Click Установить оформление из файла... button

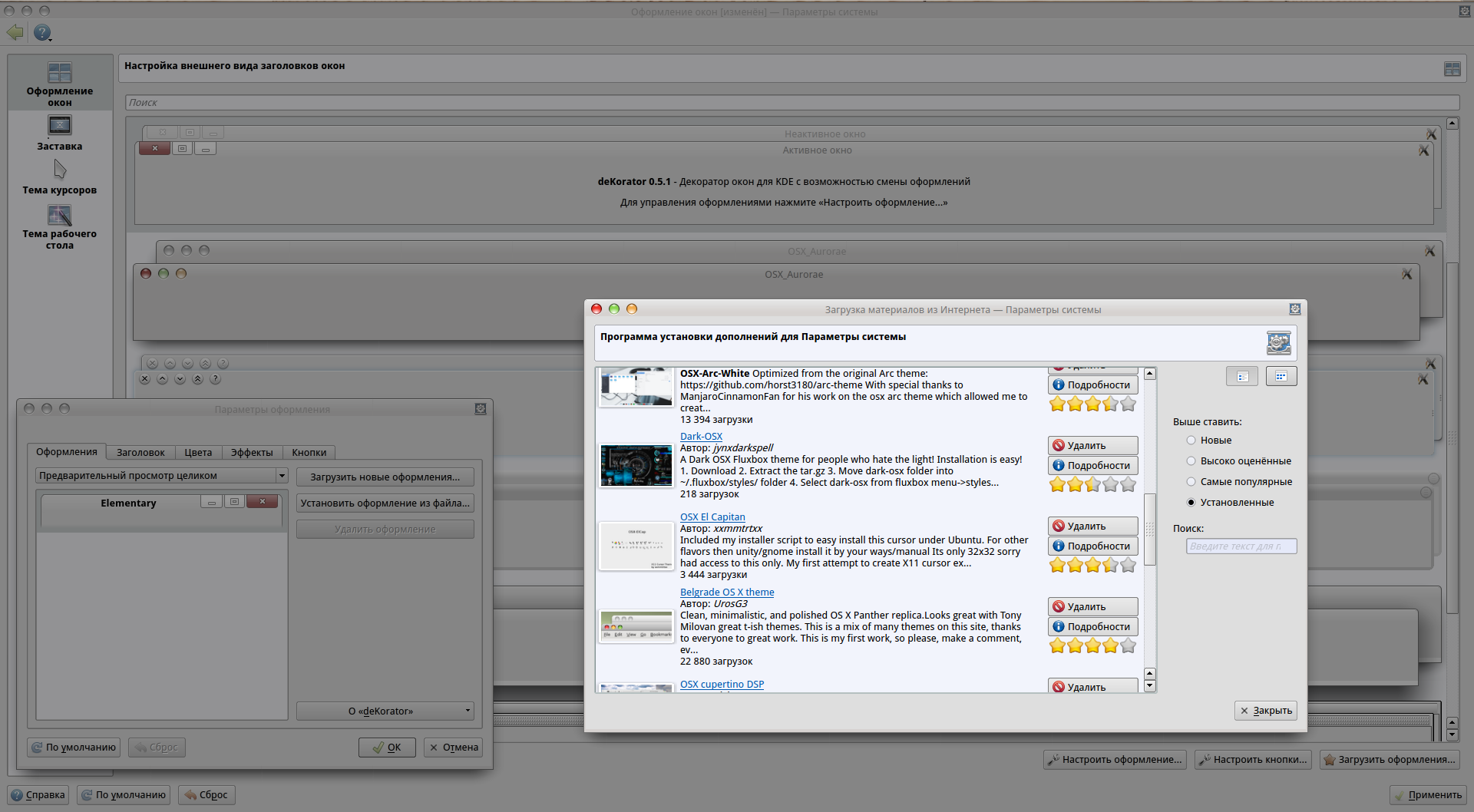(x=385, y=503)
